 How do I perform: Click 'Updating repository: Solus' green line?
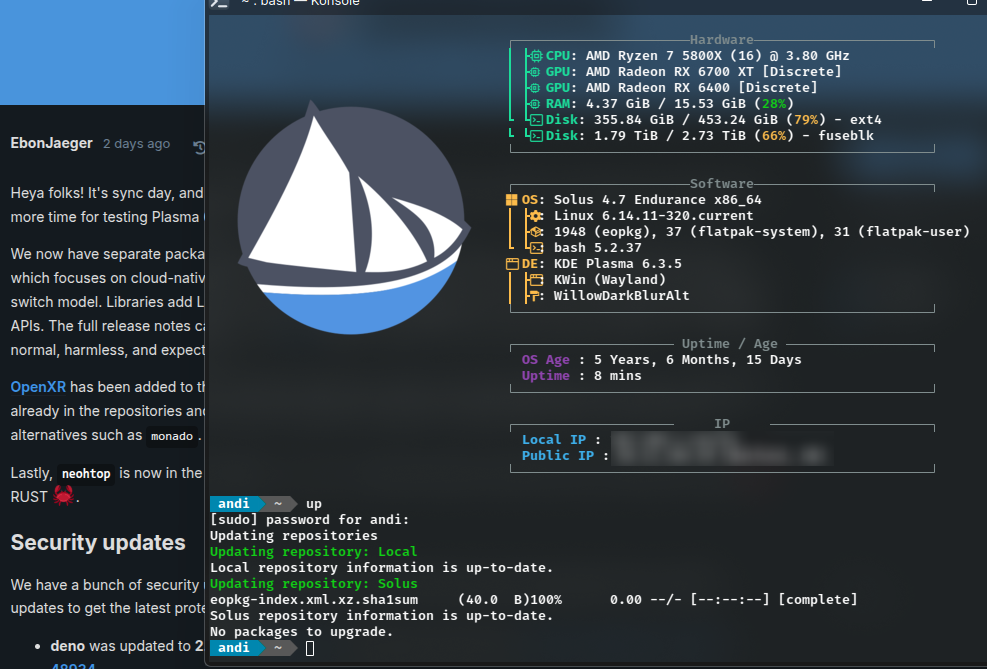313,583
